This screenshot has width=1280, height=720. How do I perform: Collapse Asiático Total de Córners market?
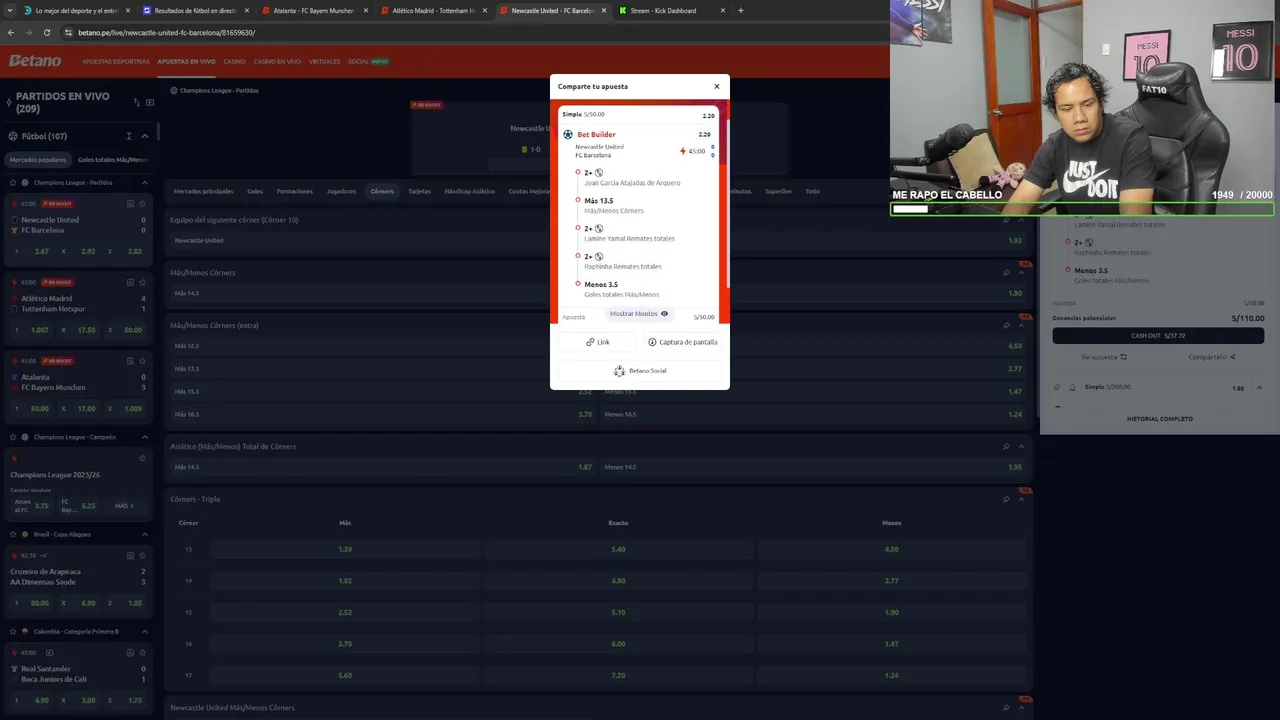pyautogui.click(x=1021, y=446)
